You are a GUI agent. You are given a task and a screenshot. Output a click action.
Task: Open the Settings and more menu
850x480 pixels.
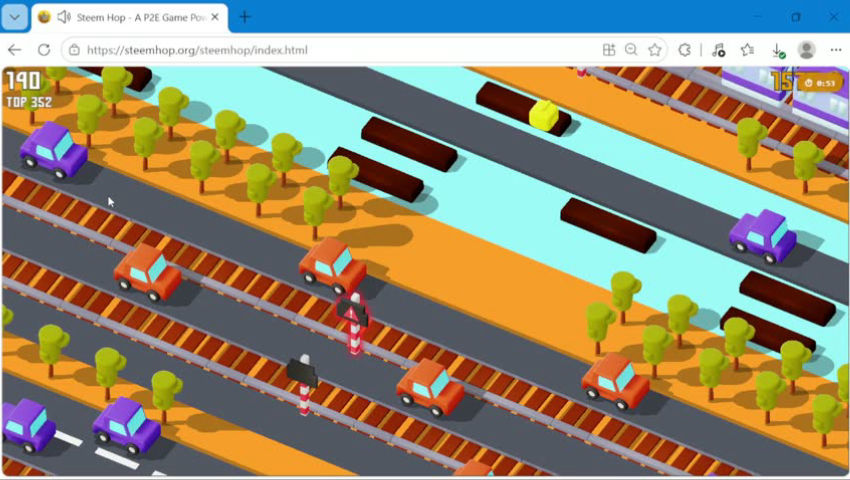835,50
